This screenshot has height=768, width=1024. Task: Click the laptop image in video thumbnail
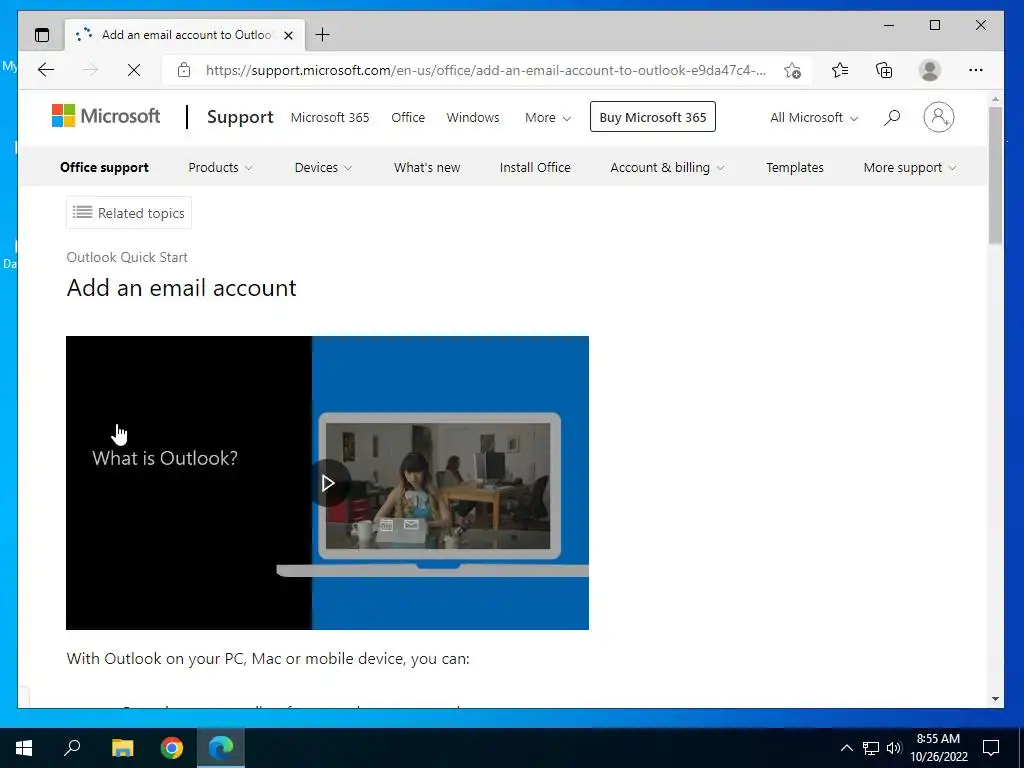click(x=438, y=485)
